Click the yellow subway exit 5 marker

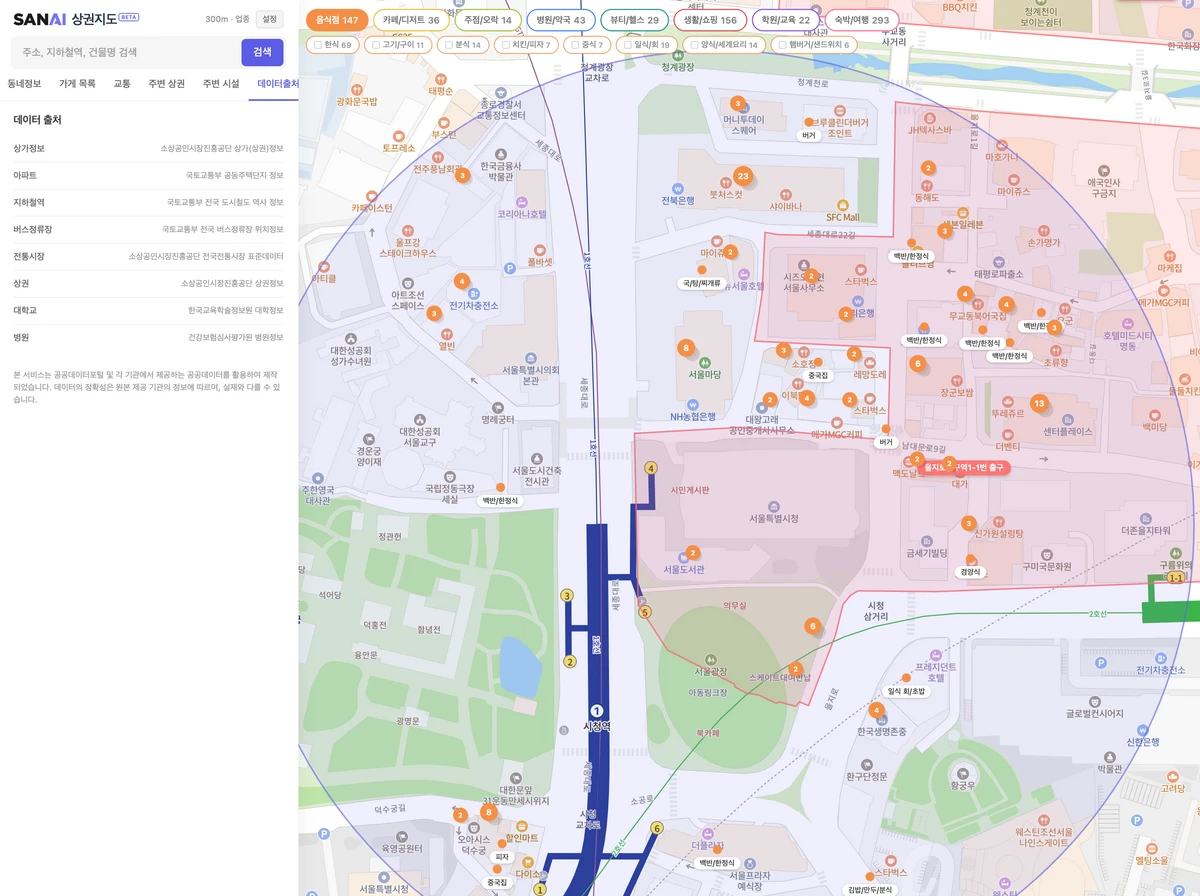(x=645, y=612)
